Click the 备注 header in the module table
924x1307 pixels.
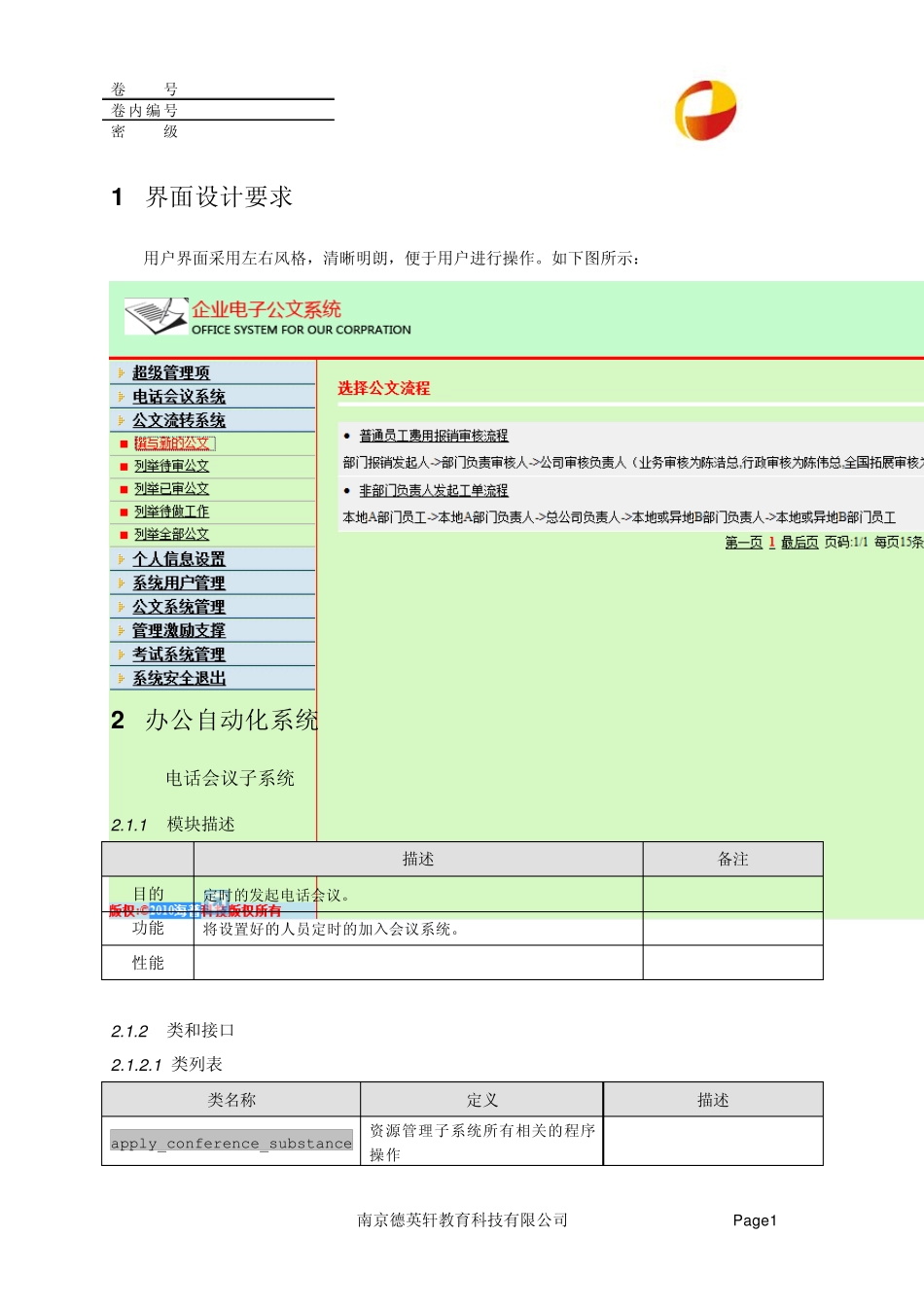pos(733,859)
